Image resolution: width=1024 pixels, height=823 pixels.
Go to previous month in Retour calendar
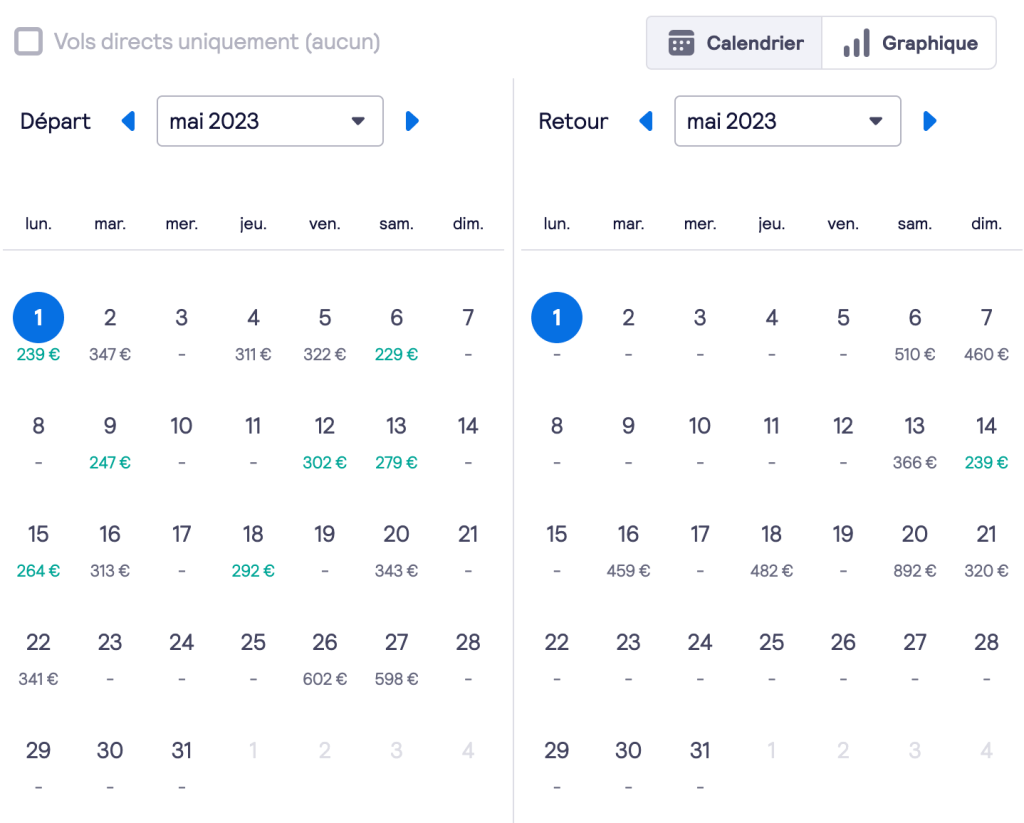[x=646, y=121]
